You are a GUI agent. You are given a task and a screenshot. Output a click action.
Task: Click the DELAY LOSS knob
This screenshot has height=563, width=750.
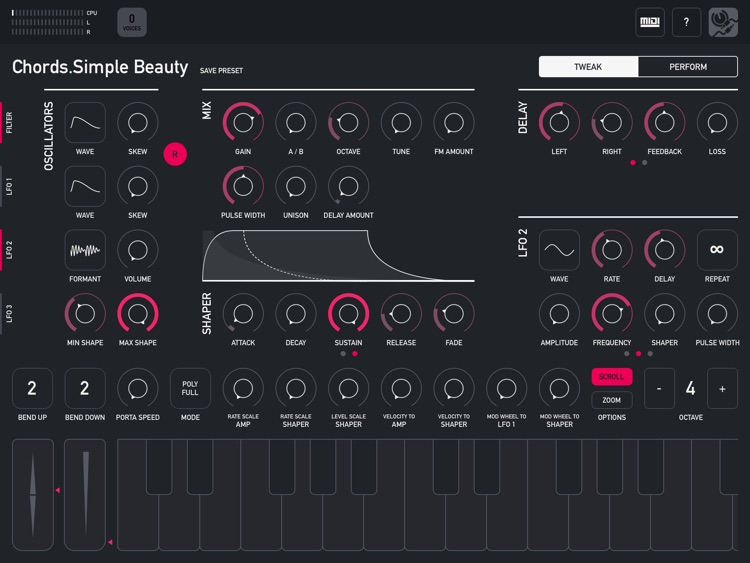pyautogui.click(x=717, y=122)
